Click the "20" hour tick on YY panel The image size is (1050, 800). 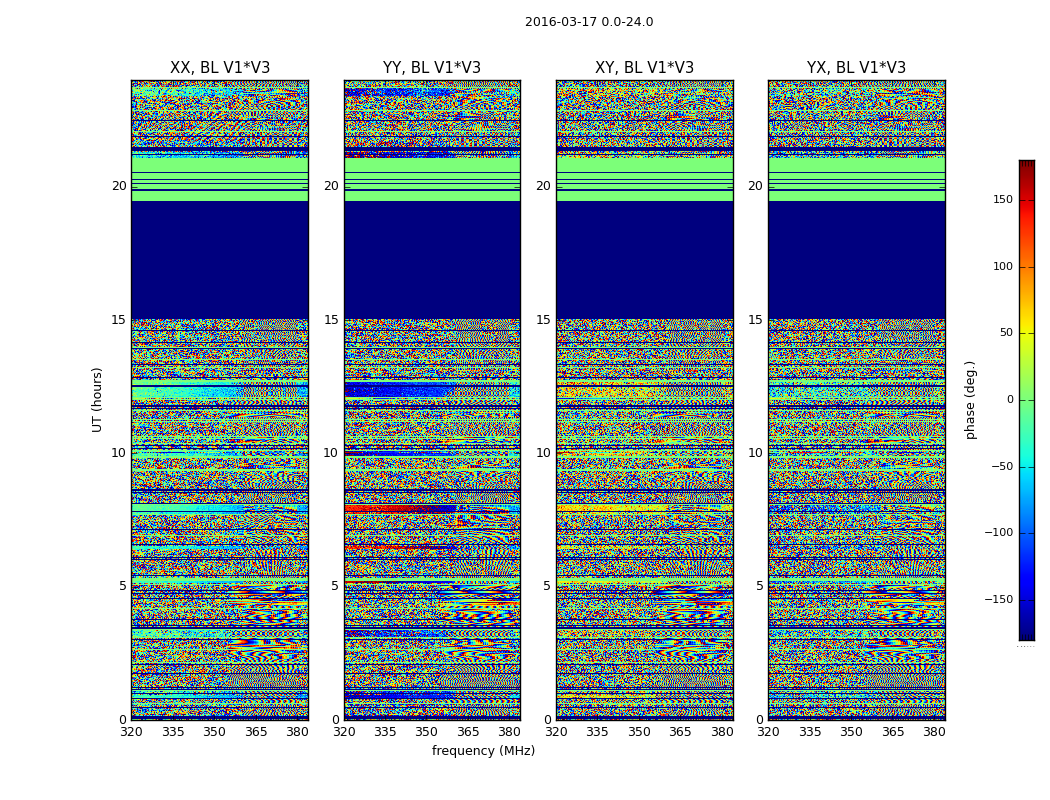tap(331, 186)
